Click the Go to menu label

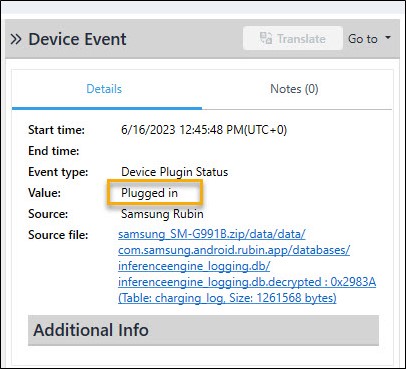tap(363, 39)
